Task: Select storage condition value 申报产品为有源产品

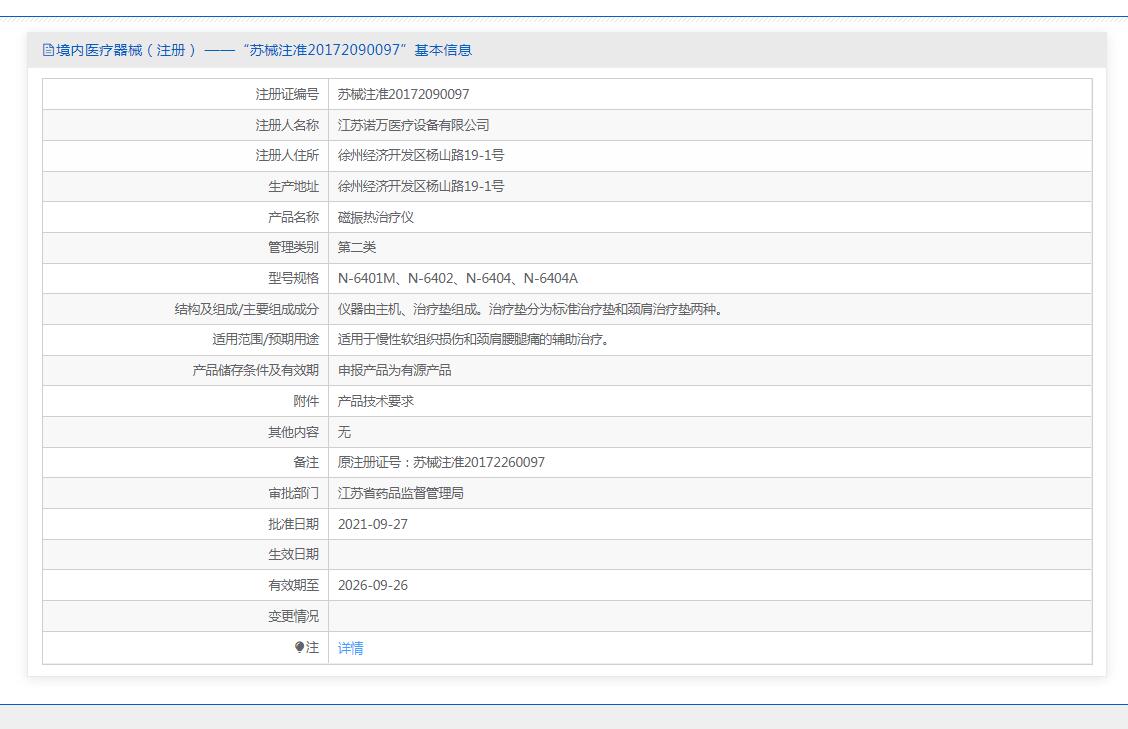Action: point(394,371)
